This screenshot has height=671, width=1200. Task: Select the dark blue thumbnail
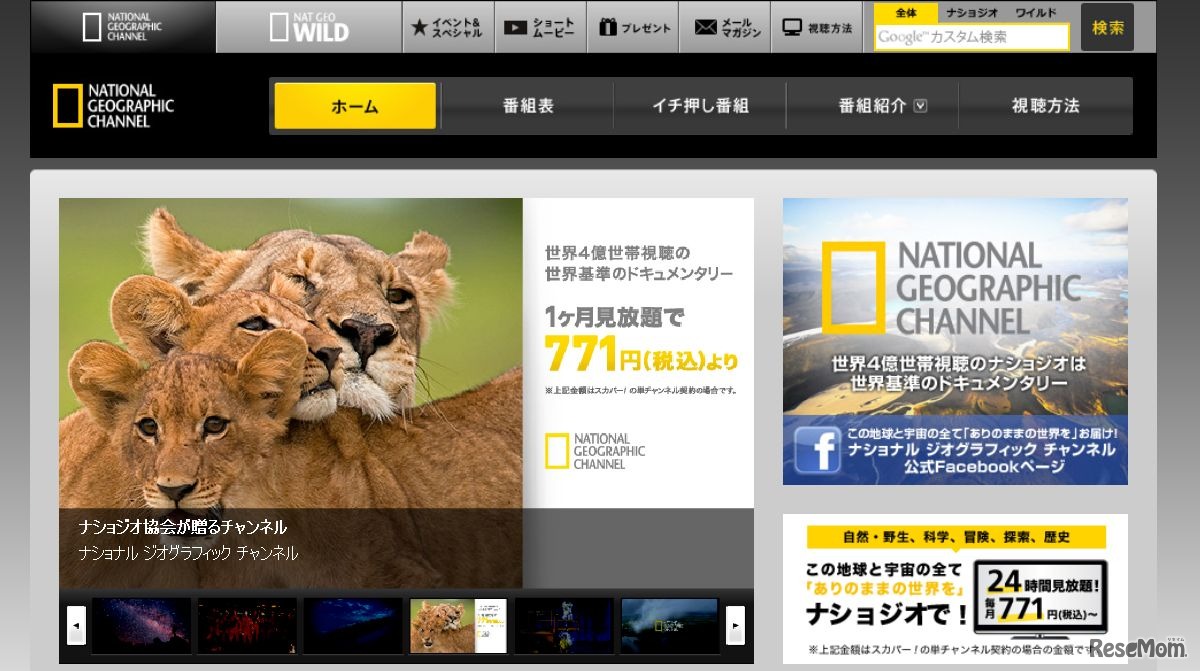[x=353, y=625]
